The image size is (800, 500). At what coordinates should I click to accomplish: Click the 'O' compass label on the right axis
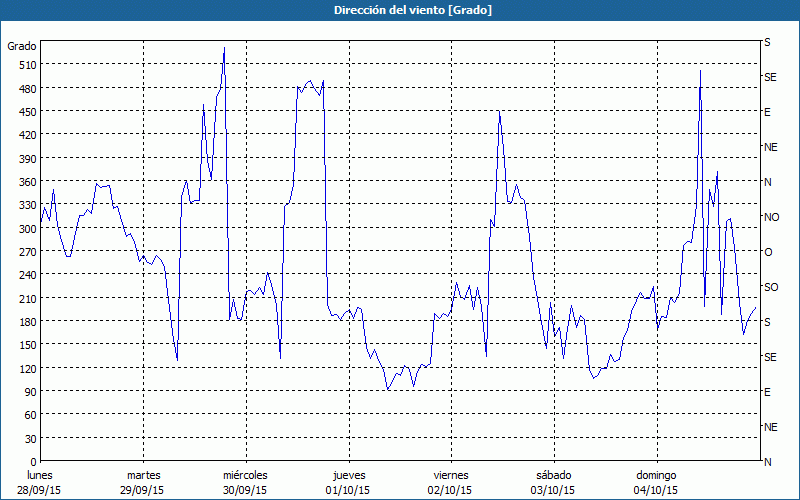(768, 252)
